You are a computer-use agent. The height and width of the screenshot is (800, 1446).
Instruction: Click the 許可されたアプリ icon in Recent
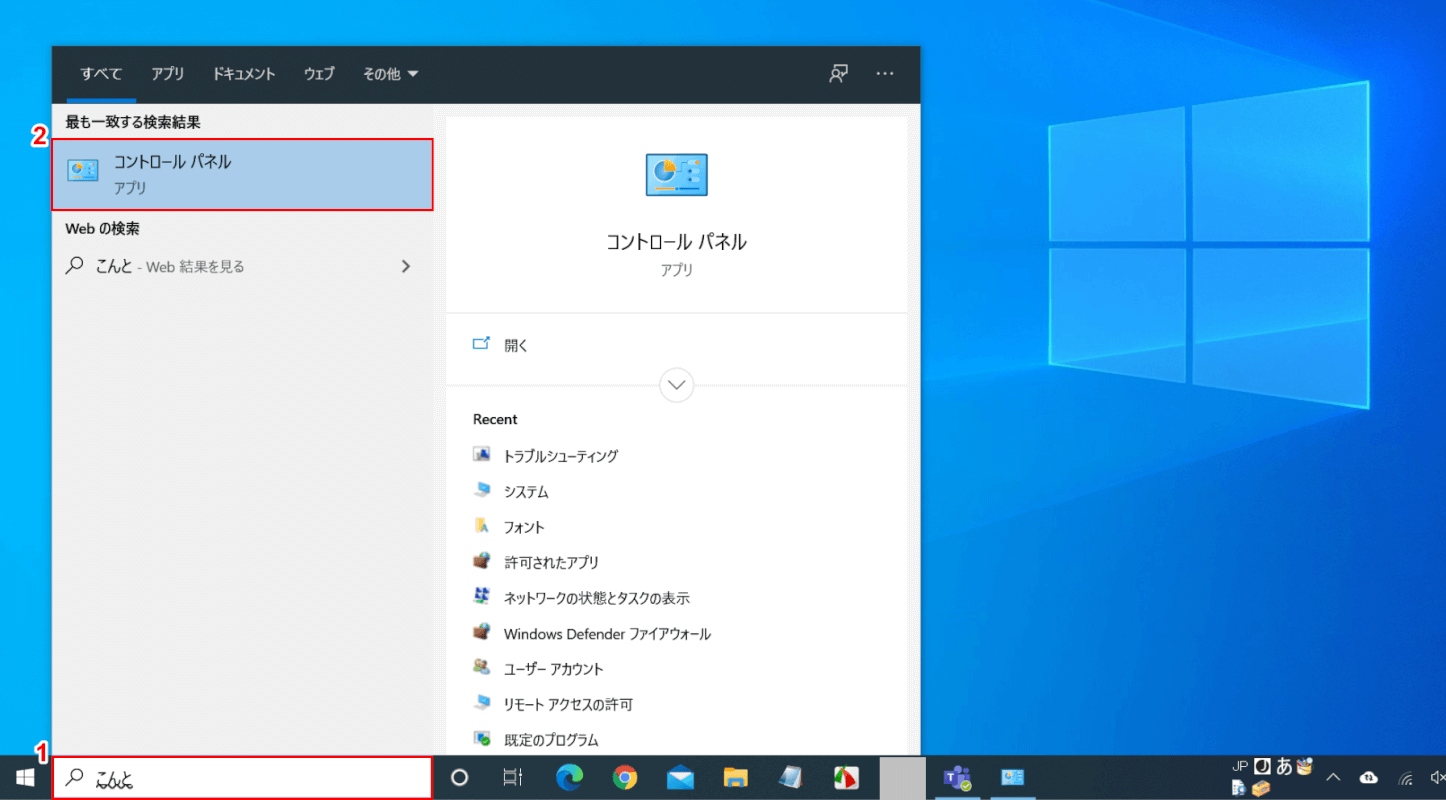coord(483,562)
